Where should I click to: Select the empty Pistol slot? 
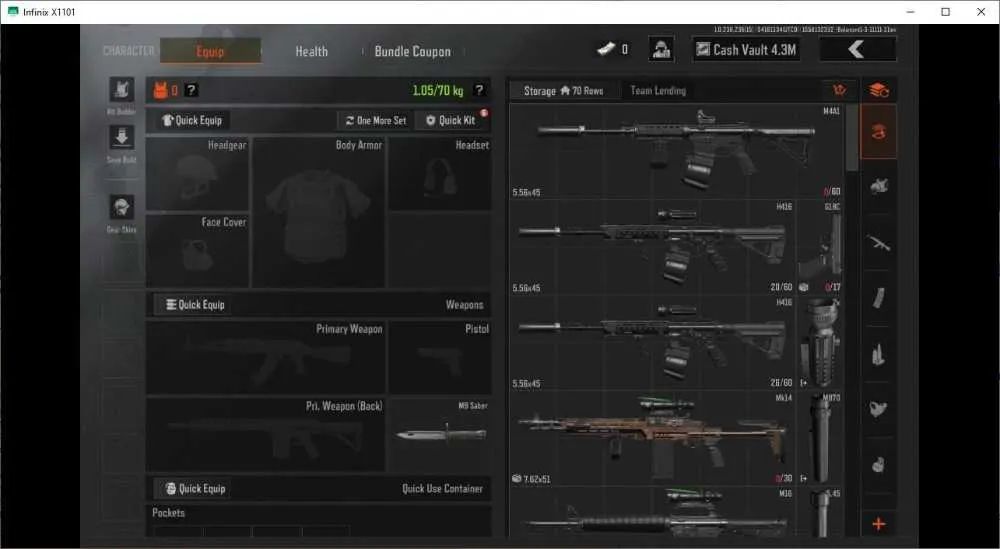440,357
